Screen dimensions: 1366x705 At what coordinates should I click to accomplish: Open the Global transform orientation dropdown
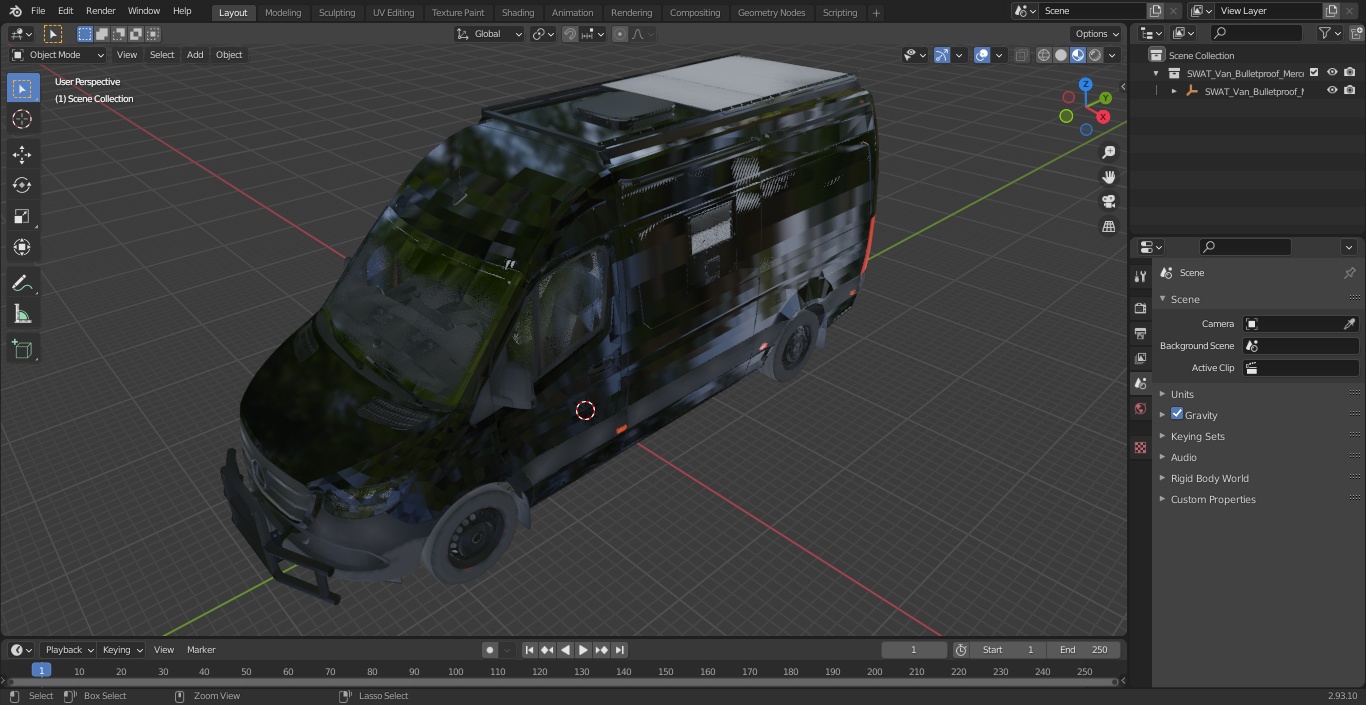[x=490, y=34]
